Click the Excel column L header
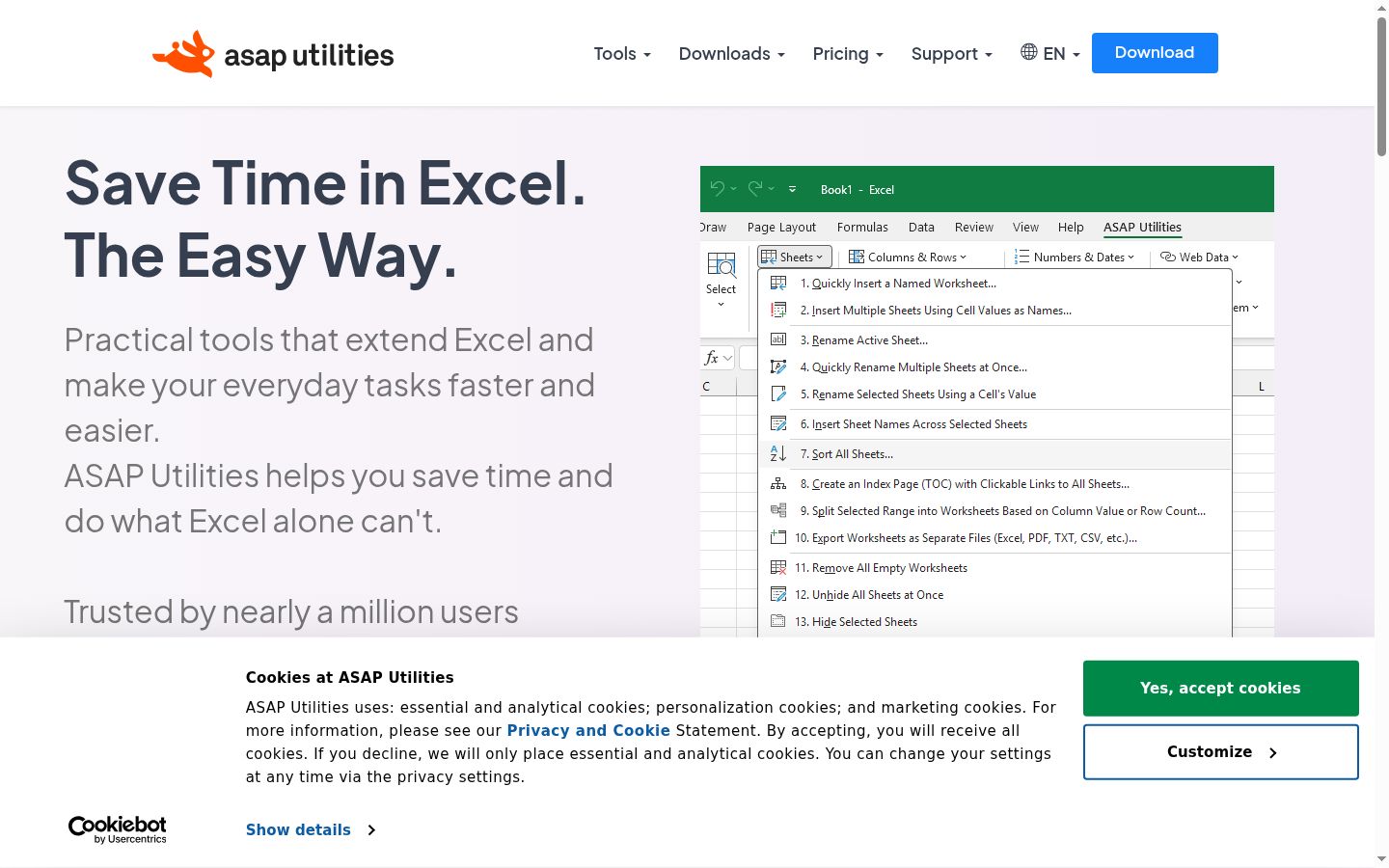 click(1261, 387)
